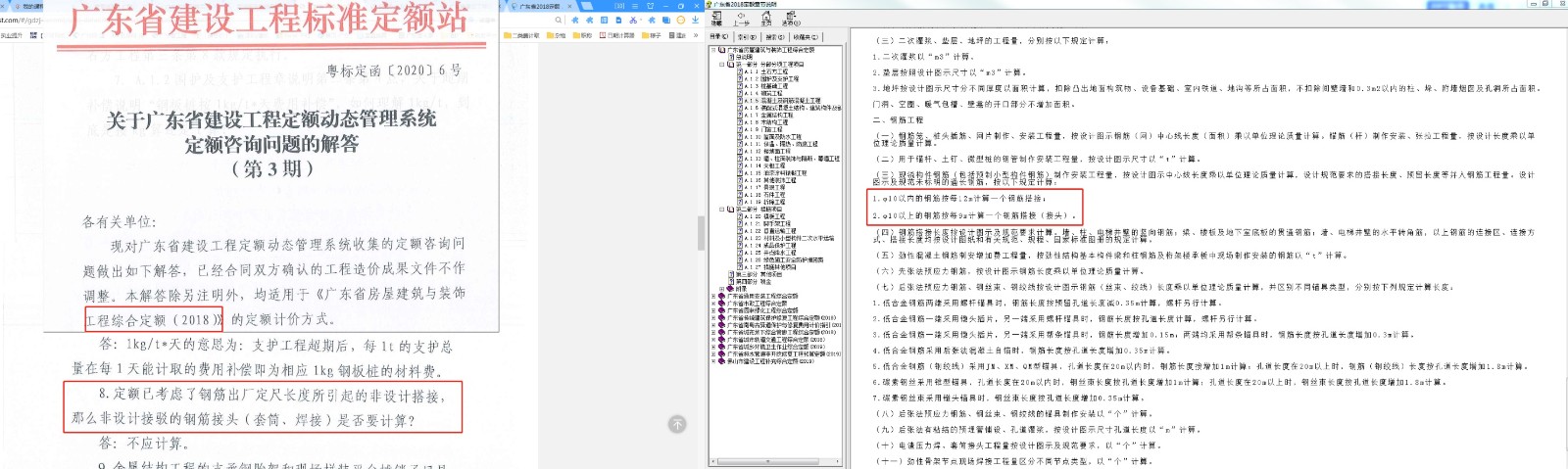
Task: Switch to the 索引 (index) tab
Action: coord(747,37)
